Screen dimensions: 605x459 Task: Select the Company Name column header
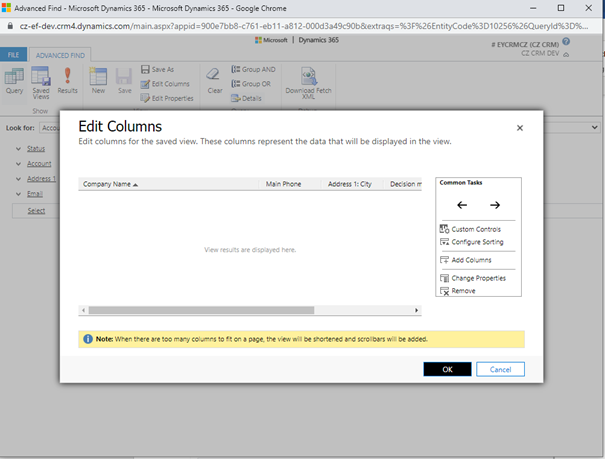coord(110,184)
